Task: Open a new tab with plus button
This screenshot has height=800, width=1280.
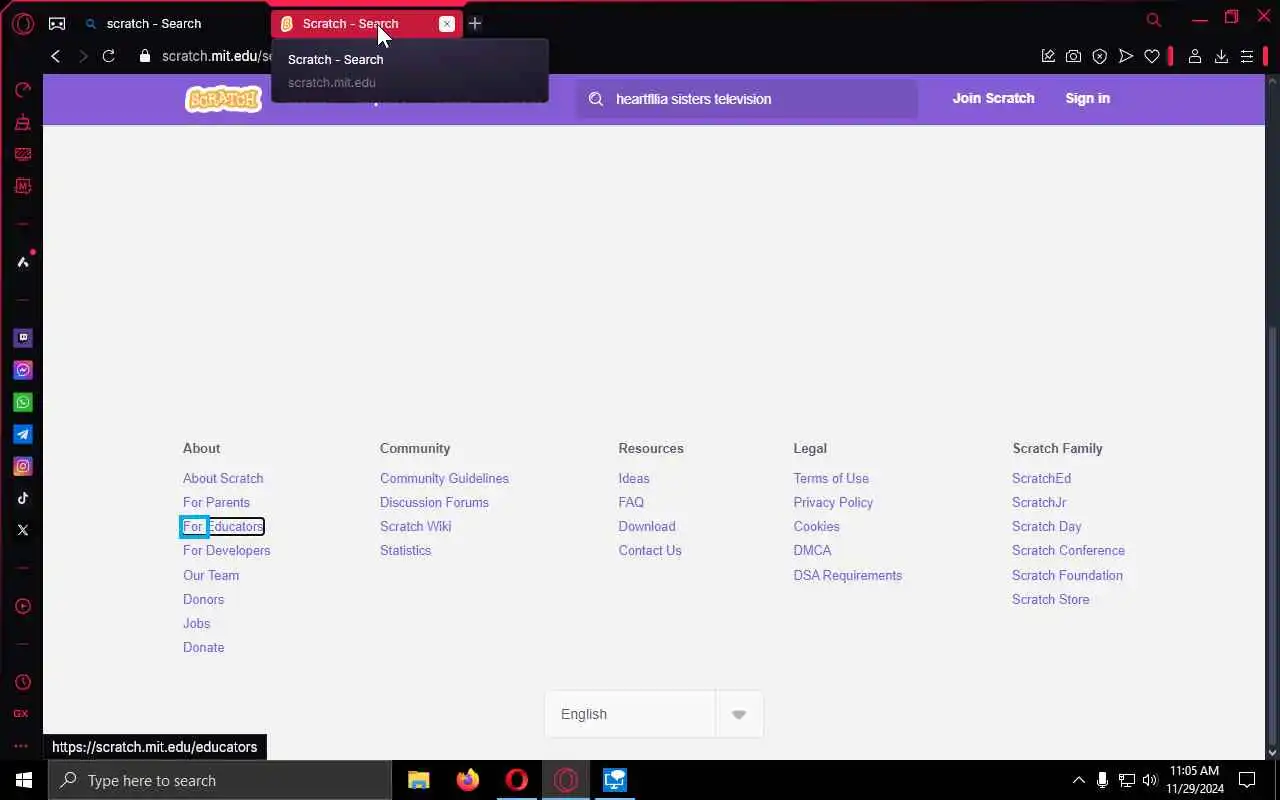Action: [x=475, y=23]
